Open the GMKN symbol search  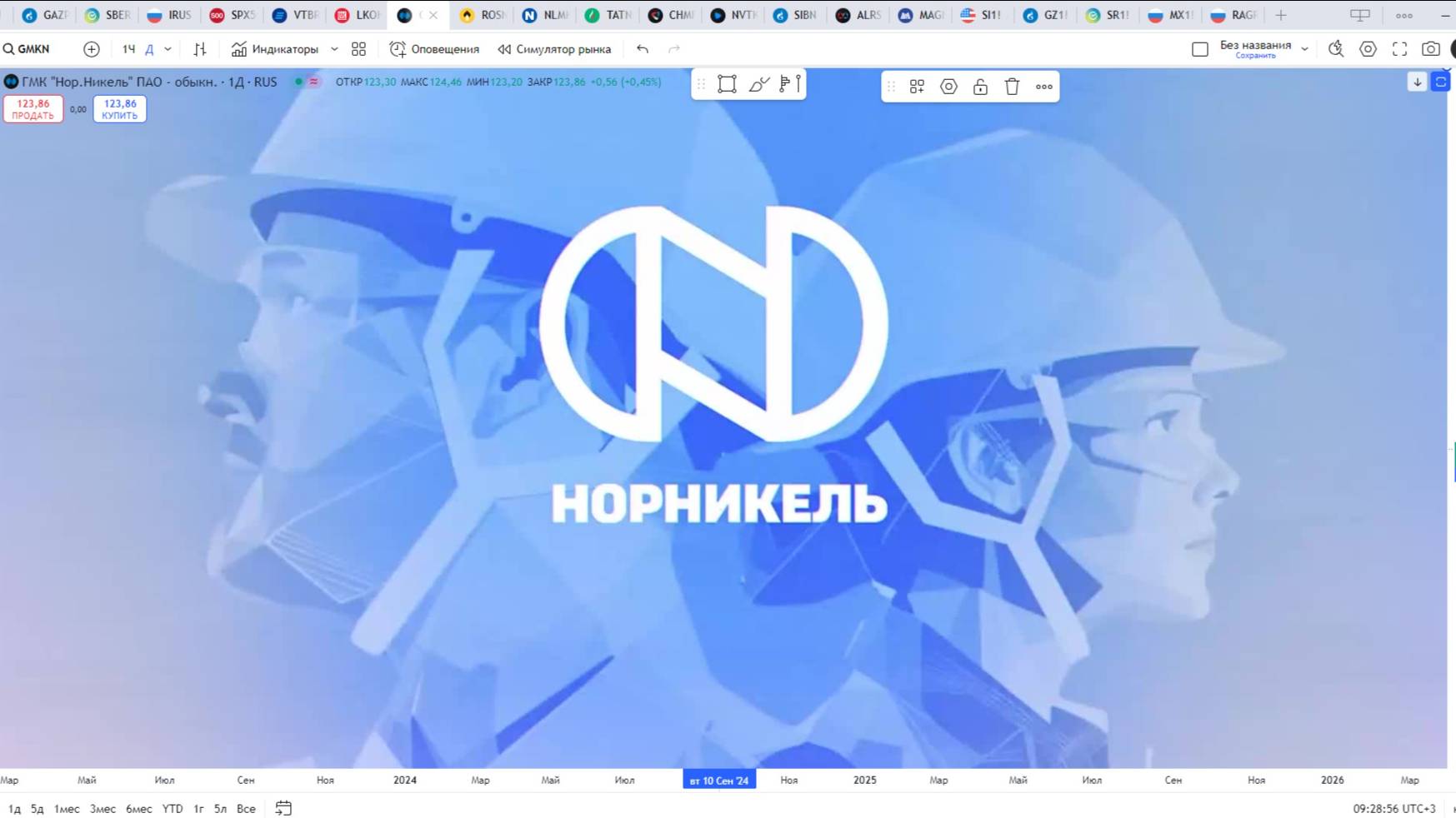coord(27,49)
